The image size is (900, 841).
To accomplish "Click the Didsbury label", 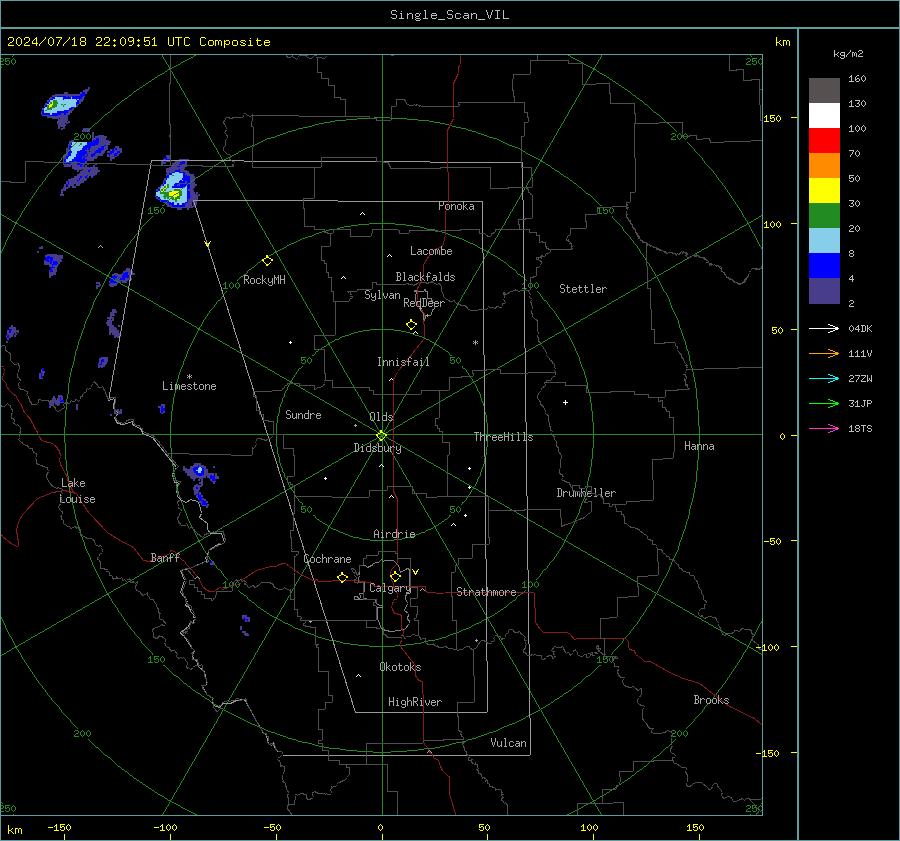I will [x=378, y=448].
